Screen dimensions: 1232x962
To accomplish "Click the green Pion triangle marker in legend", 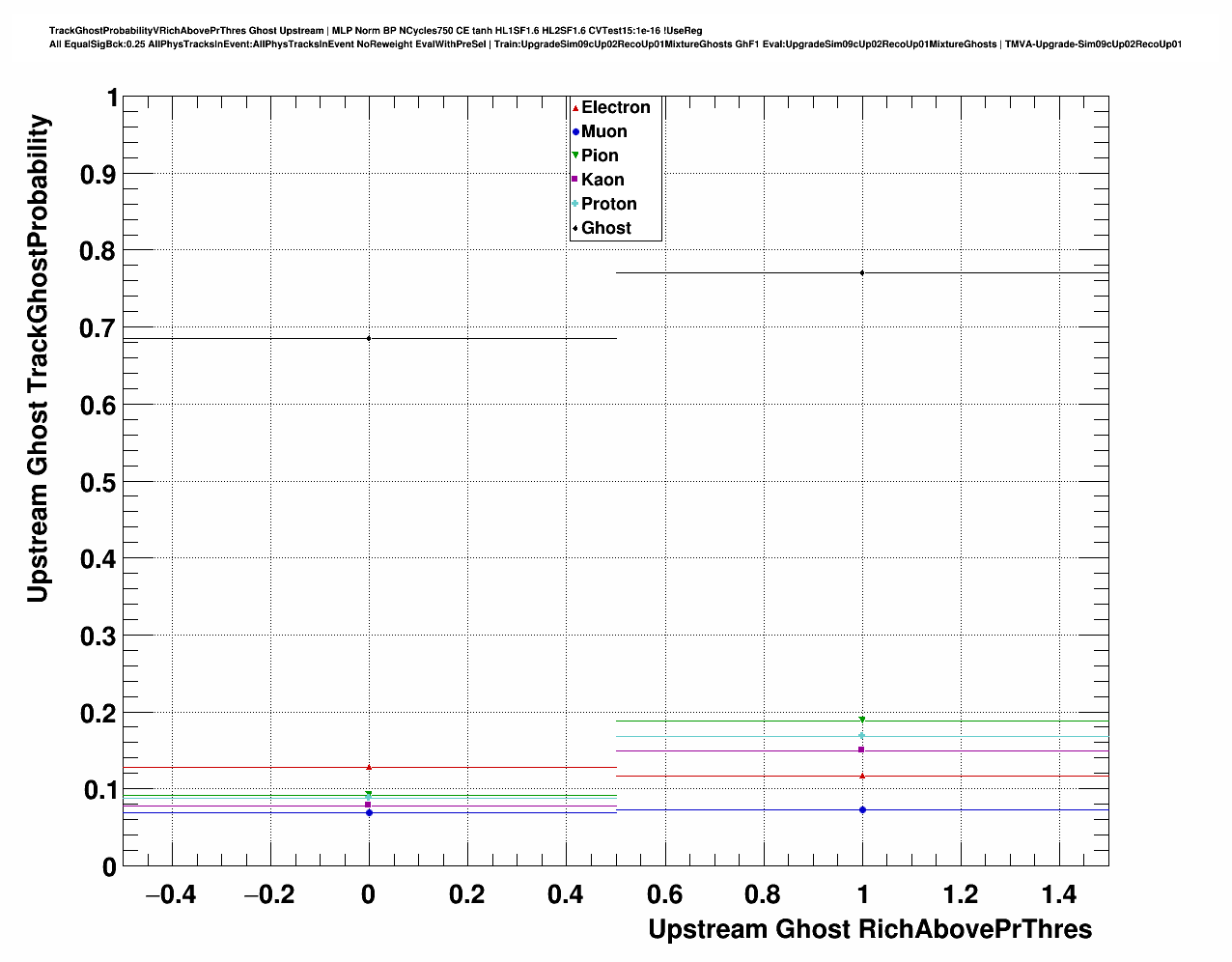I will 575,156.
